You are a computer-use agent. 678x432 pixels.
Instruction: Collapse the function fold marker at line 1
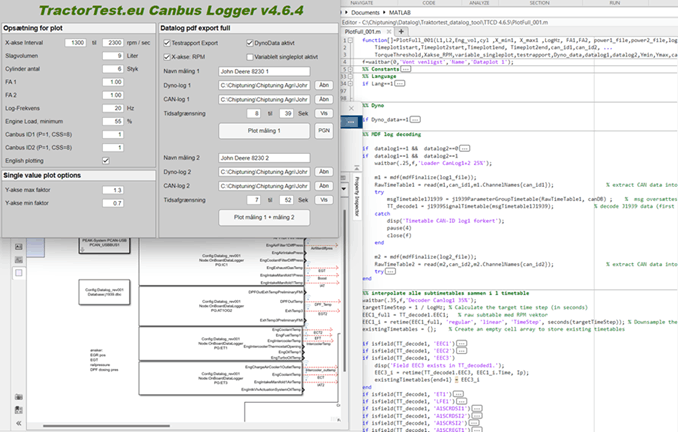coord(350,40)
